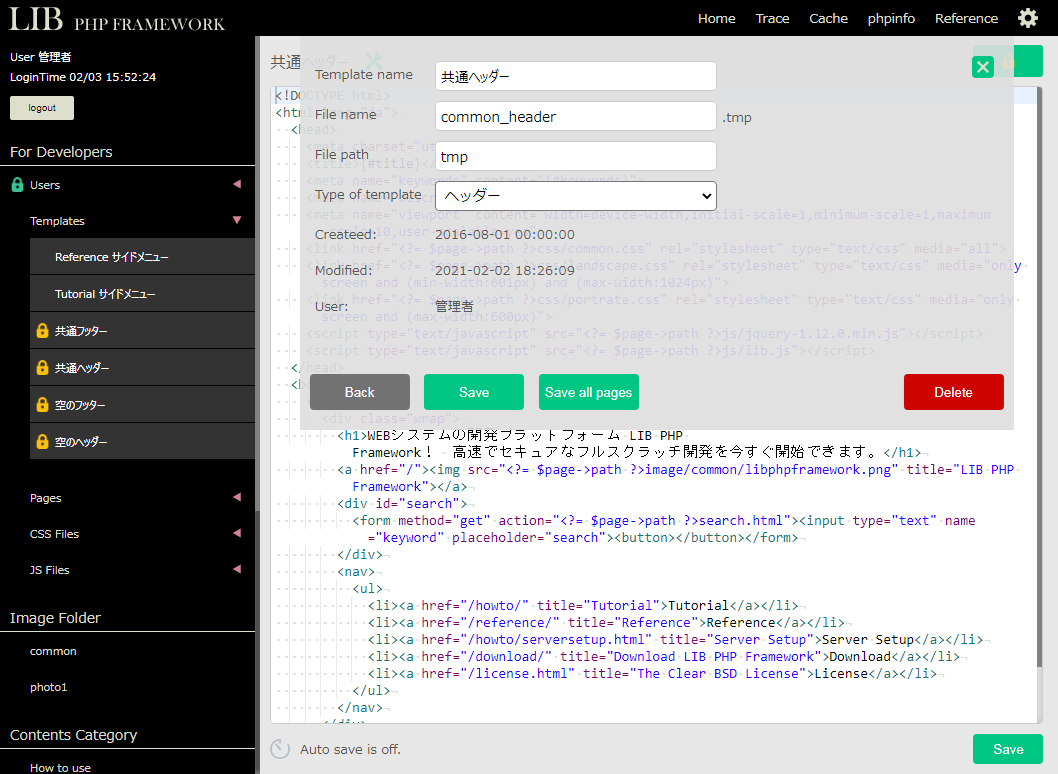Click the green lock icon beside Users

17,185
